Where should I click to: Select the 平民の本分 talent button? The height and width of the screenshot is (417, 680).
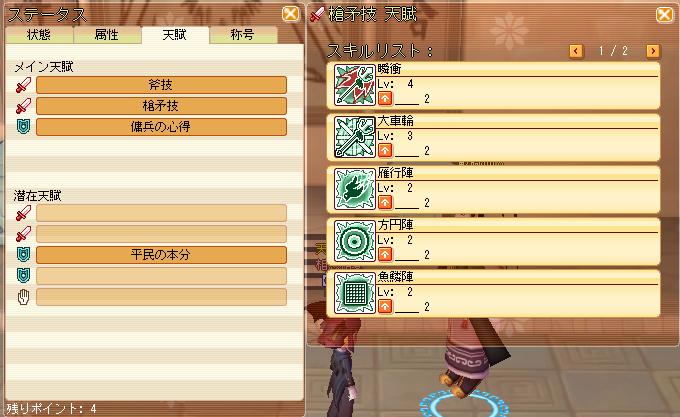pyautogui.click(x=161, y=255)
